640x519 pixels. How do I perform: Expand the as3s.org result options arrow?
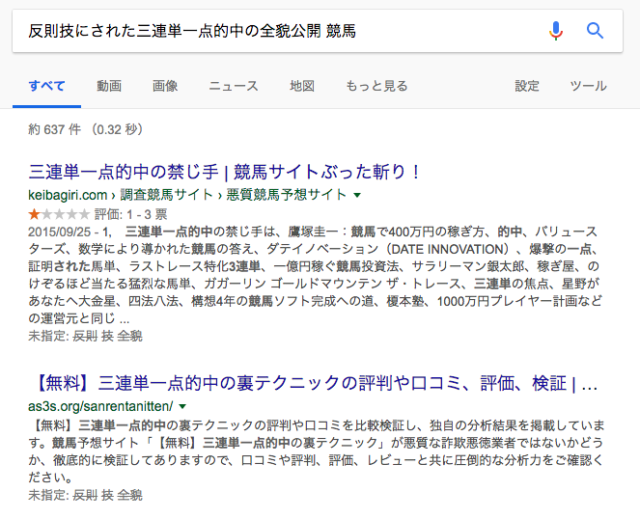[183, 406]
